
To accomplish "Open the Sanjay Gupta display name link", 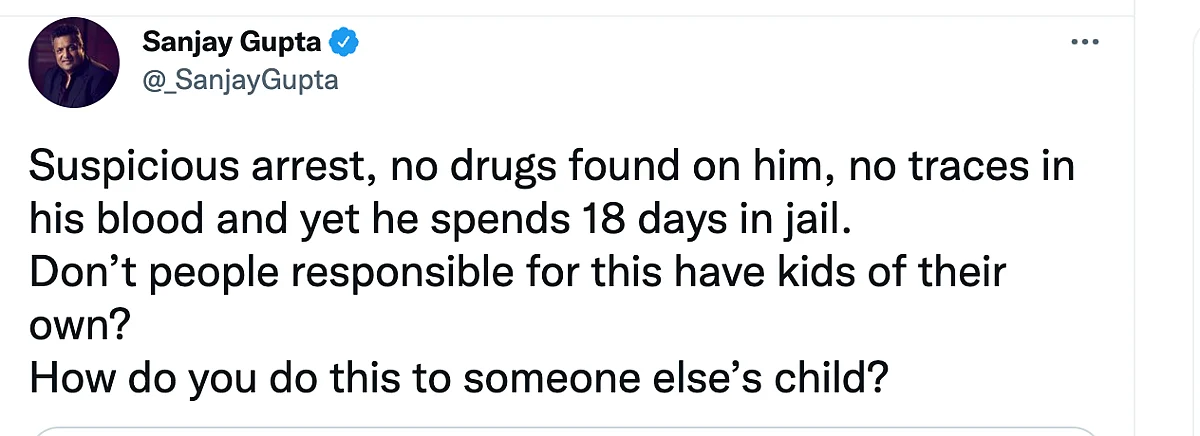I will pyautogui.click(x=233, y=43).
